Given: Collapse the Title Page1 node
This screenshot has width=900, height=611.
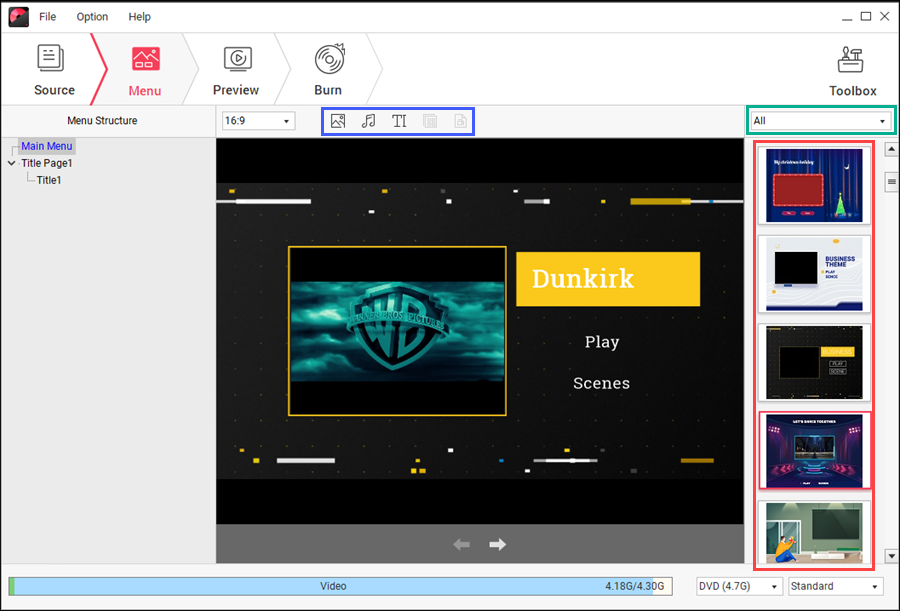Looking at the screenshot, I should (x=11, y=163).
